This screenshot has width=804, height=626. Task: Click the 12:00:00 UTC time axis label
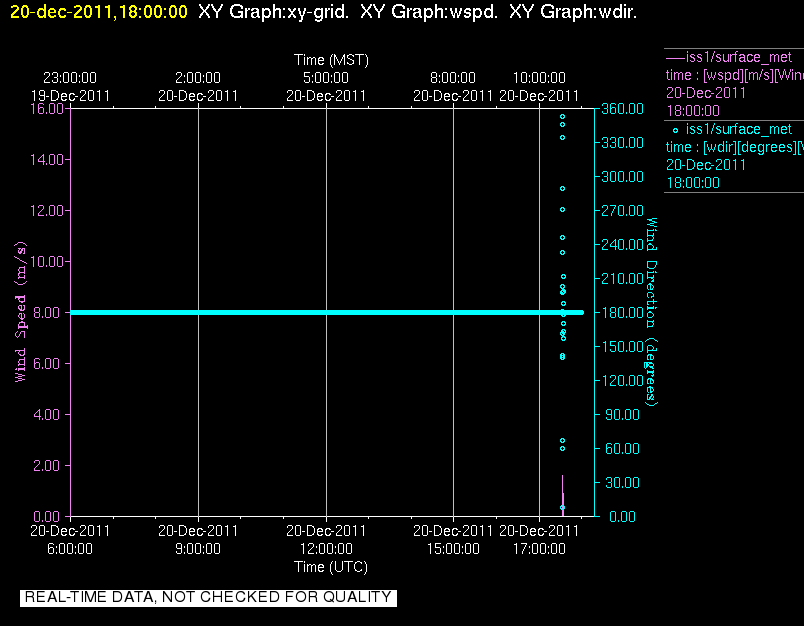[326, 549]
